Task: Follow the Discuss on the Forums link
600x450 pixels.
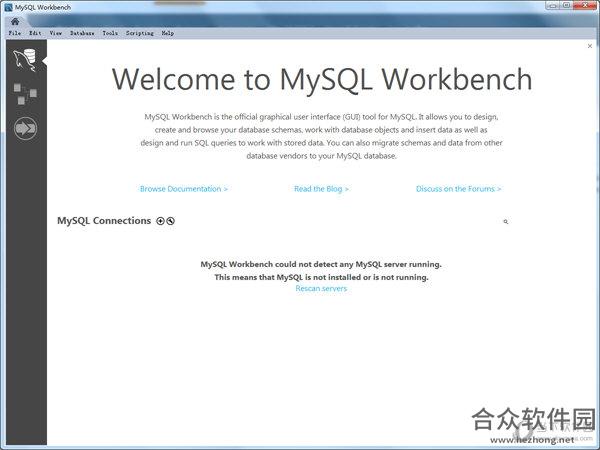Action: point(458,189)
